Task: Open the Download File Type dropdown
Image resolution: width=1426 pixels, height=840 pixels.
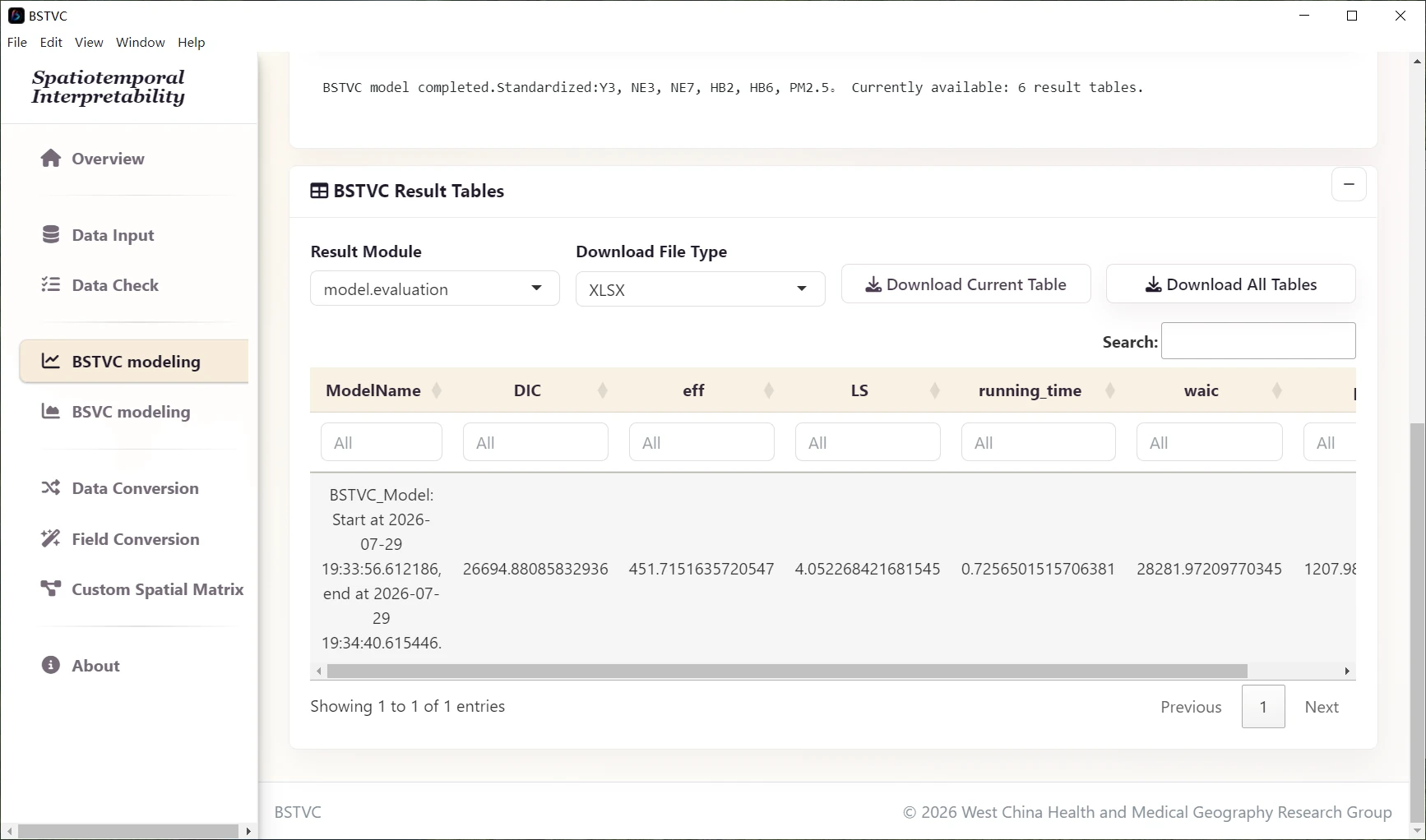Action: (x=701, y=289)
